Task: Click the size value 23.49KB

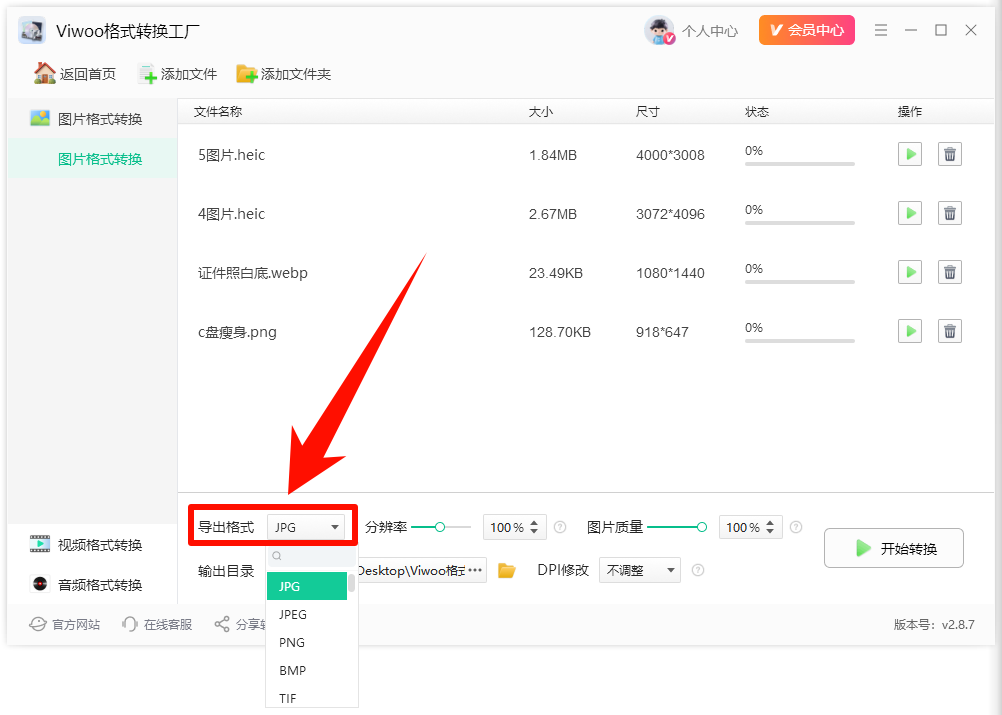Action: click(x=556, y=273)
